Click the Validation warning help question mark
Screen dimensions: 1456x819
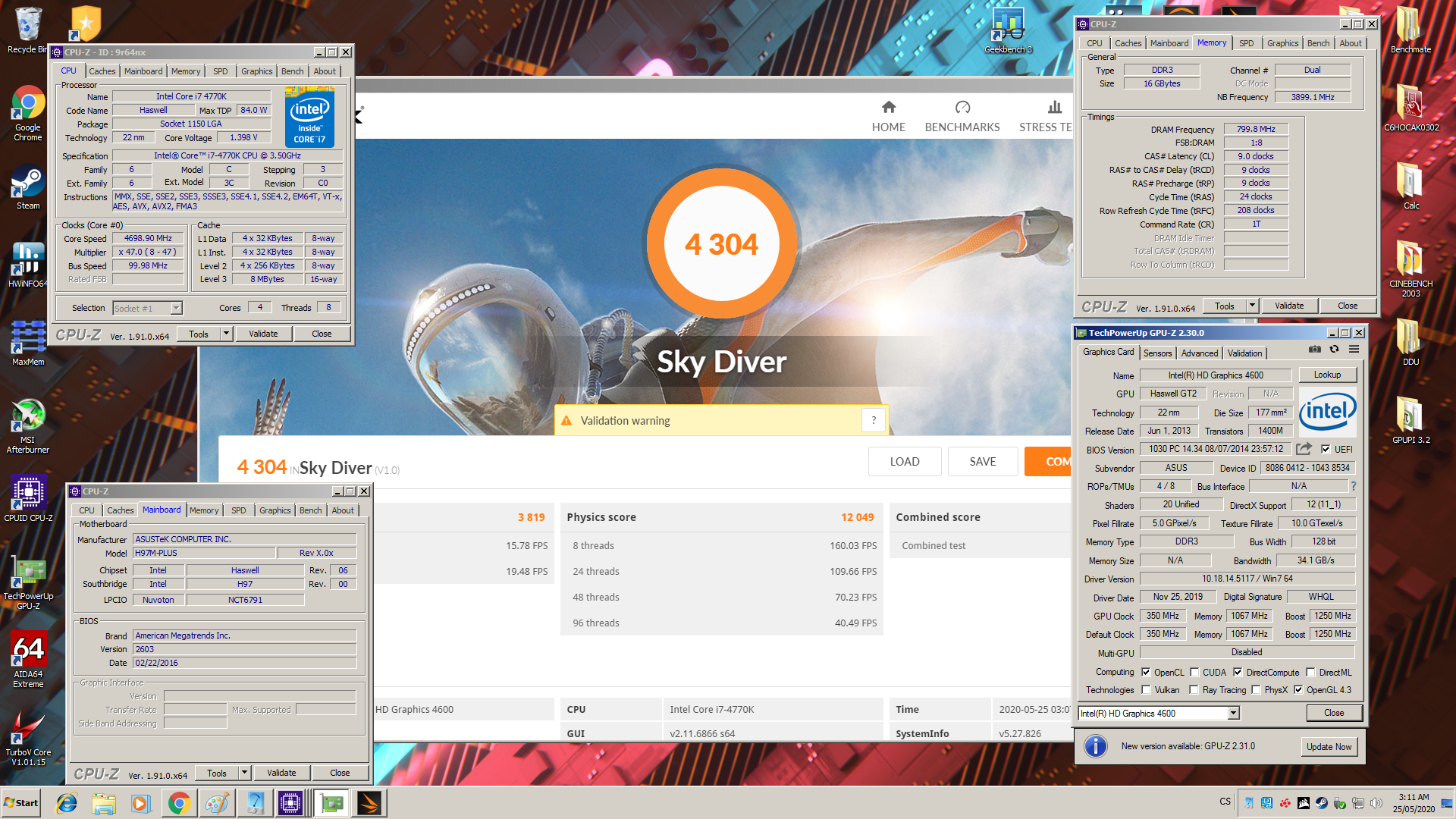[x=874, y=420]
